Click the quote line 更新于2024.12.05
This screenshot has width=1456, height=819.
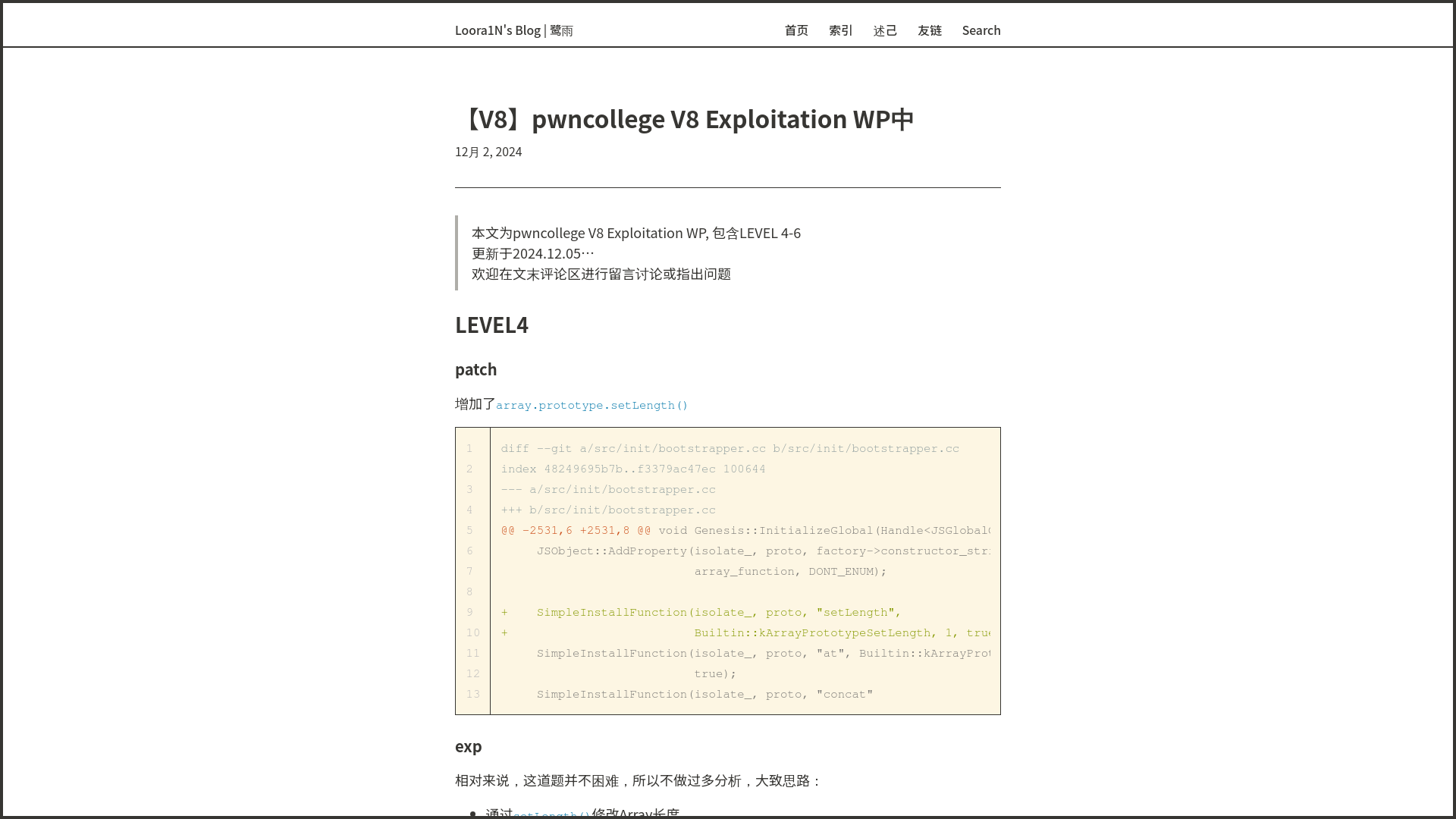click(533, 253)
